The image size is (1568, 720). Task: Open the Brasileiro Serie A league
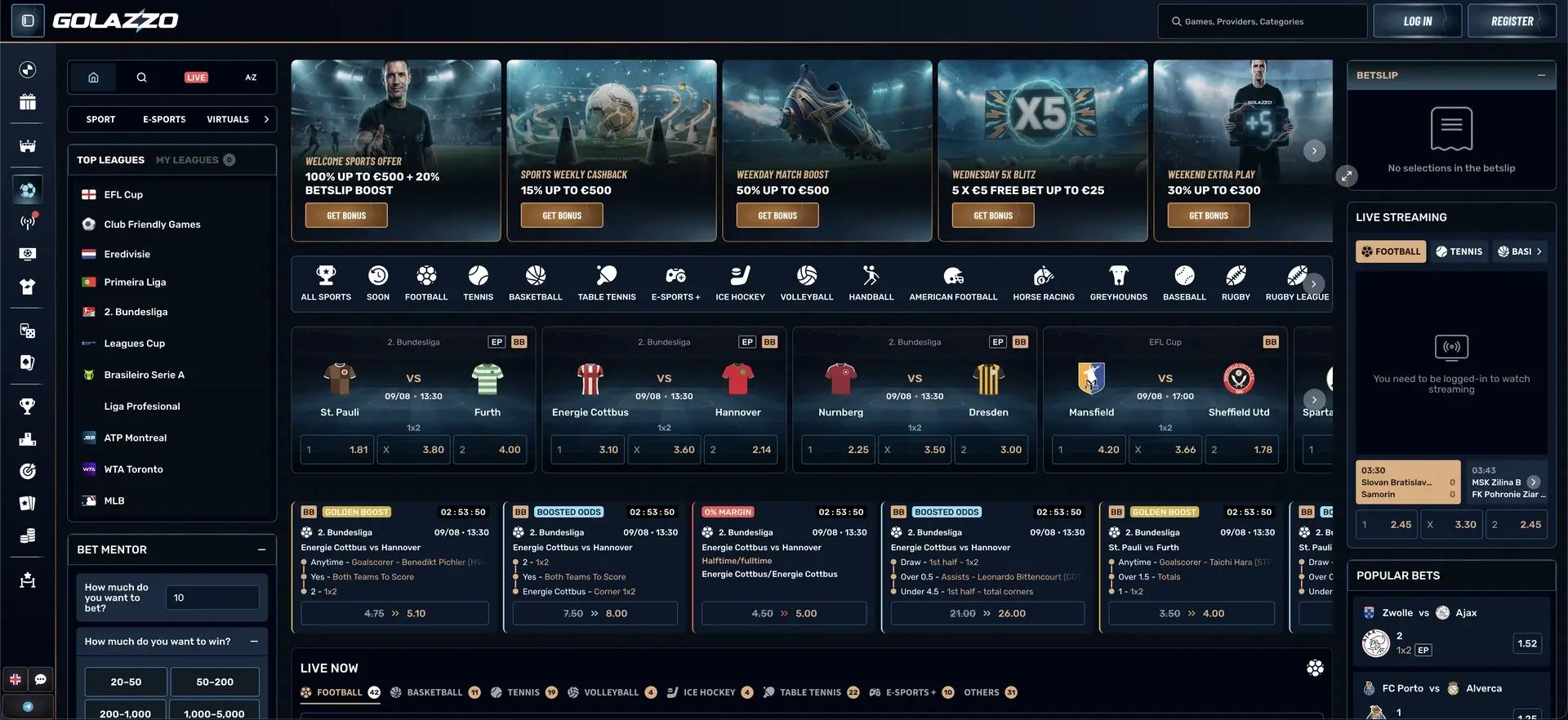[144, 375]
